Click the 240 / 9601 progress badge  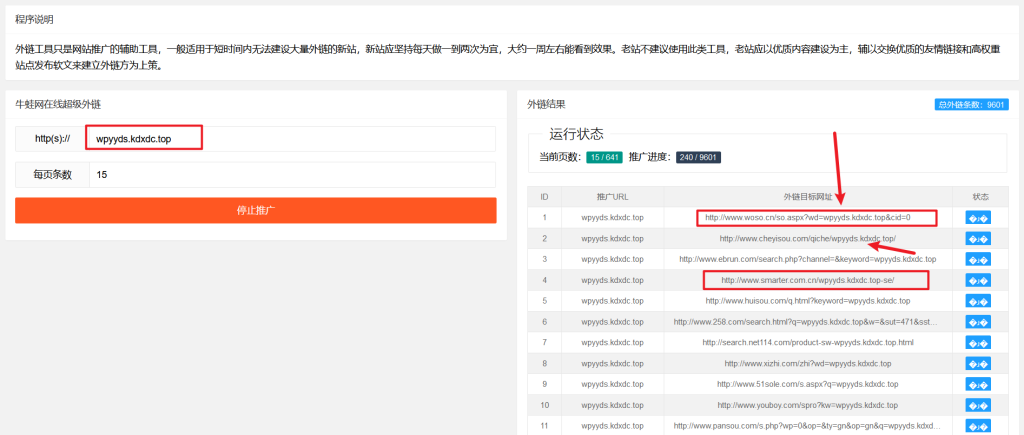[x=698, y=157]
